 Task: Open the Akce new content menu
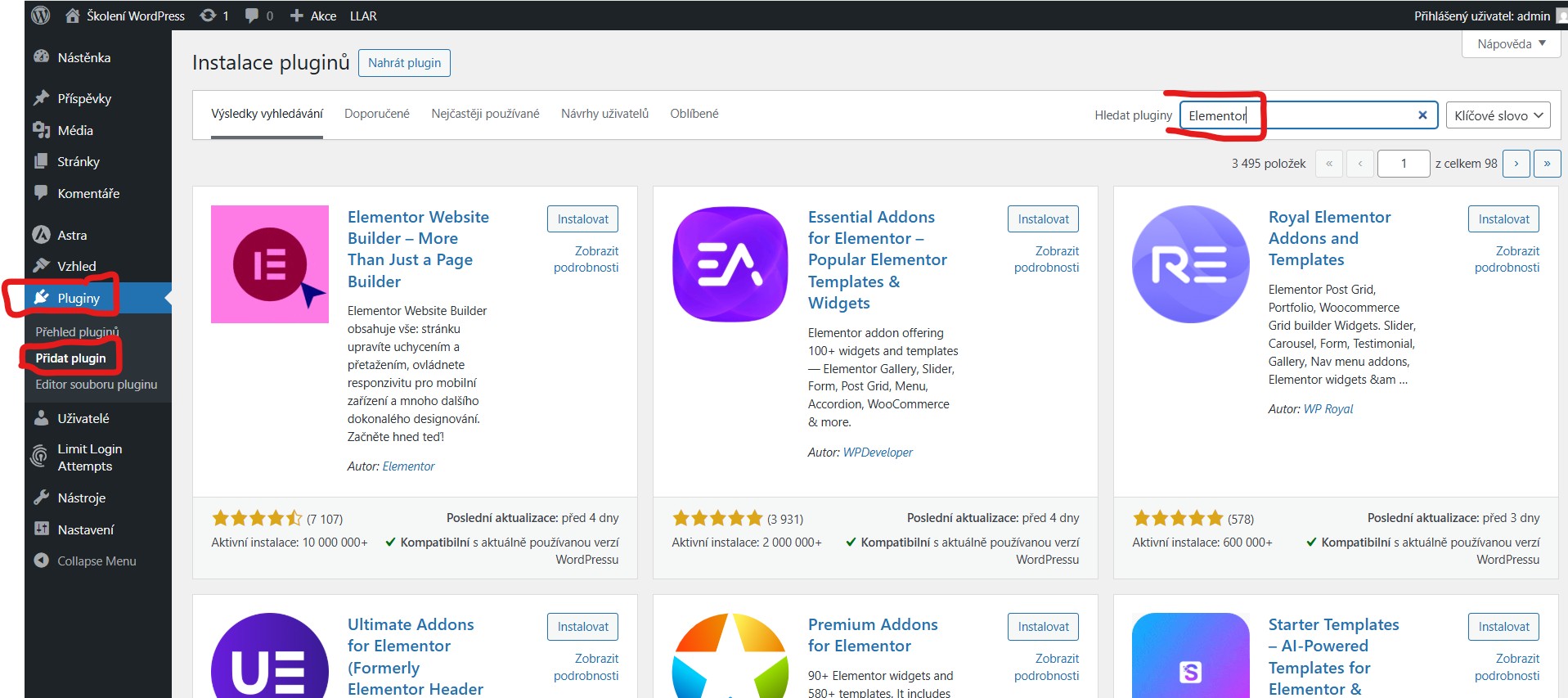click(313, 16)
